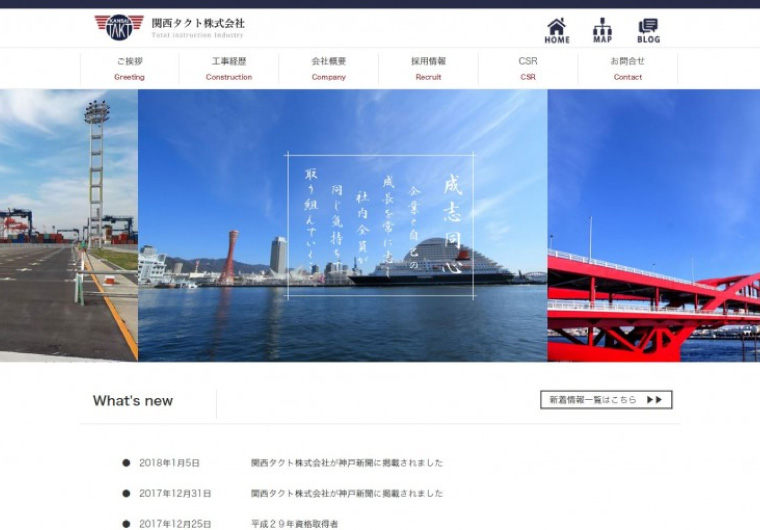The image size is (760, 530).
Task: Open the ご挨拶 Greeting menu
Action: tap(129, 68)
